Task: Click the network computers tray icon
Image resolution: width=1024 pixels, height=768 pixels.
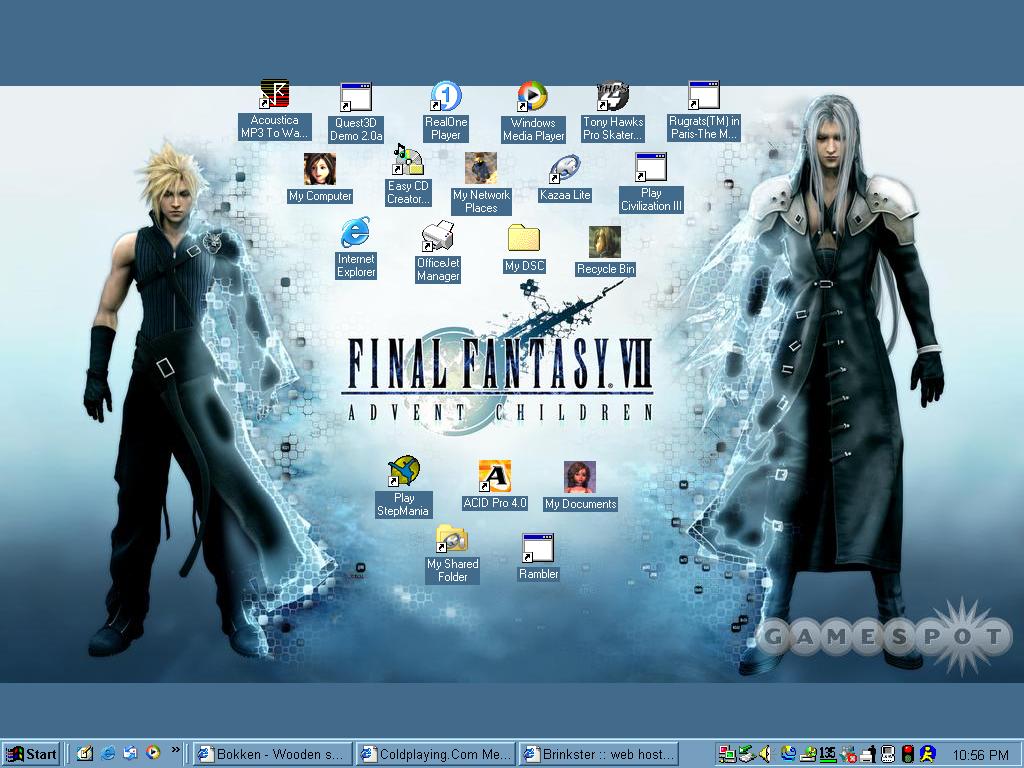Action: (726, 754)
